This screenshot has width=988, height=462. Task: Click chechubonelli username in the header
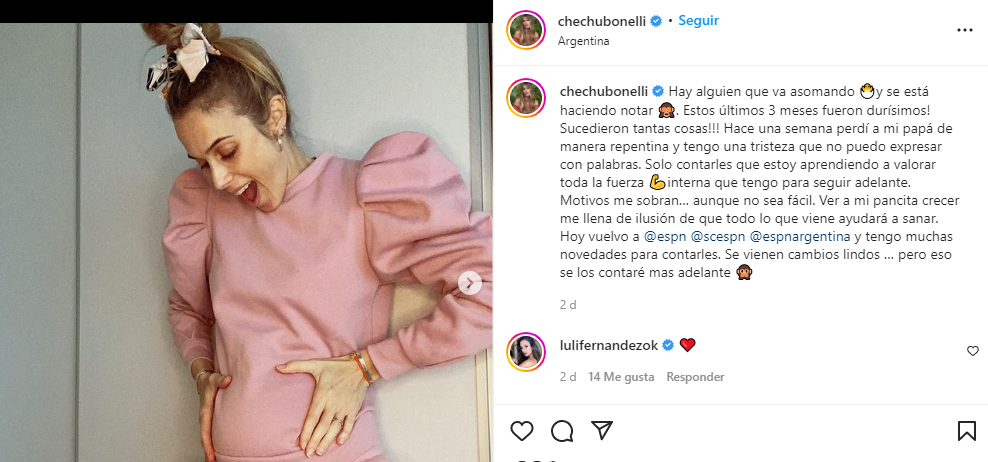603,21
